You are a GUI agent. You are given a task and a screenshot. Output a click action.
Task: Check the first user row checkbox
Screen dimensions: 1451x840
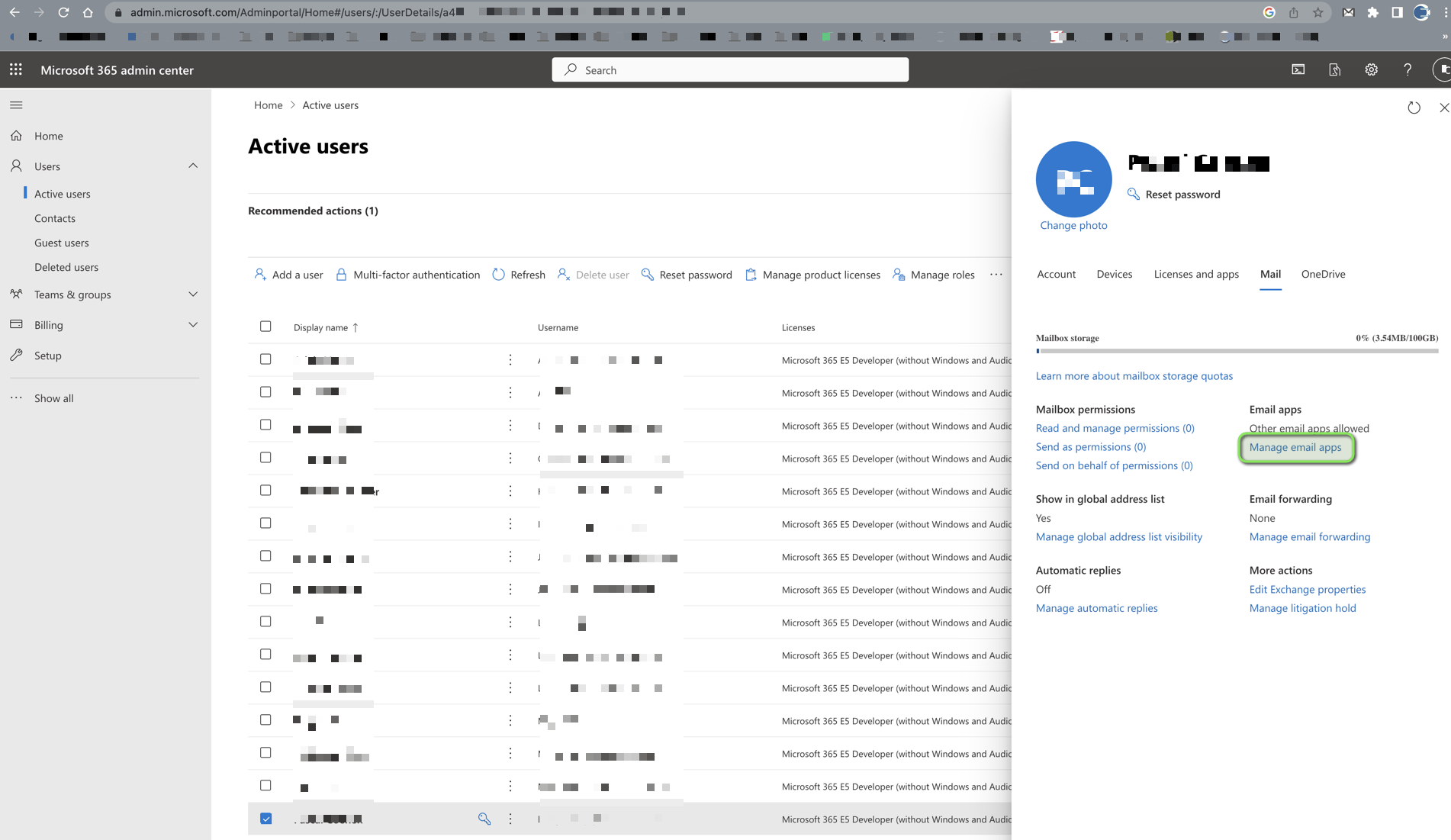[265, 359]
